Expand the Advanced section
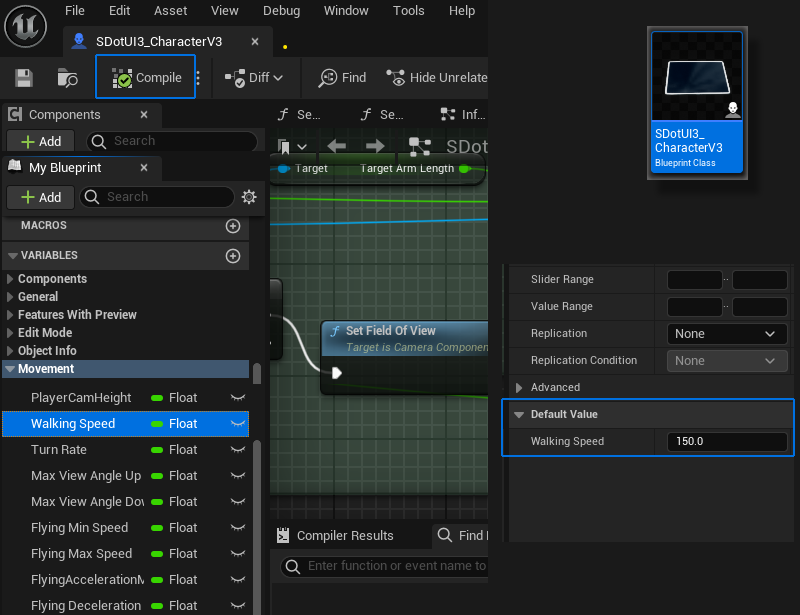This screenshot has height=615, width=800. coord(519,388)
